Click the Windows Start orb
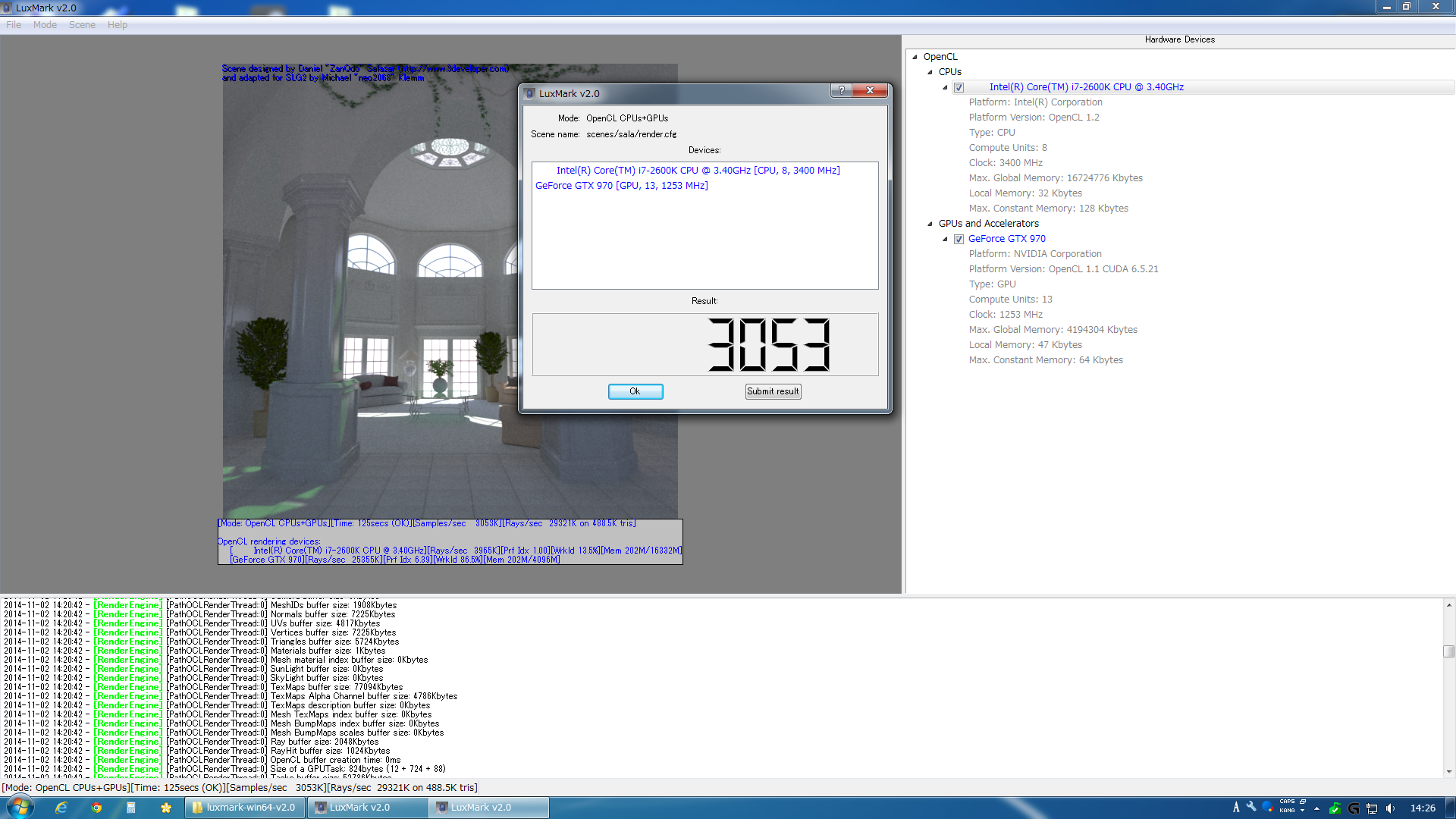 [x=20, y=807]
